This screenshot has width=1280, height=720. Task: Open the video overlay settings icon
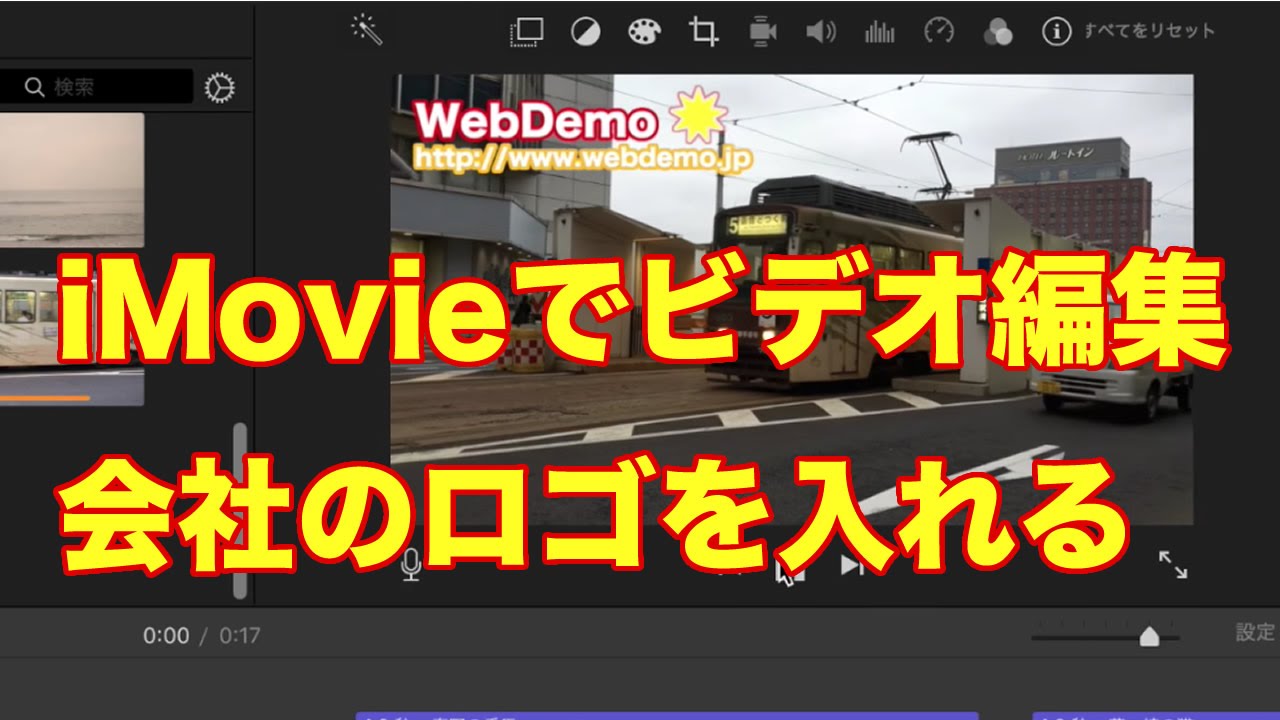(x=526, y=32)
